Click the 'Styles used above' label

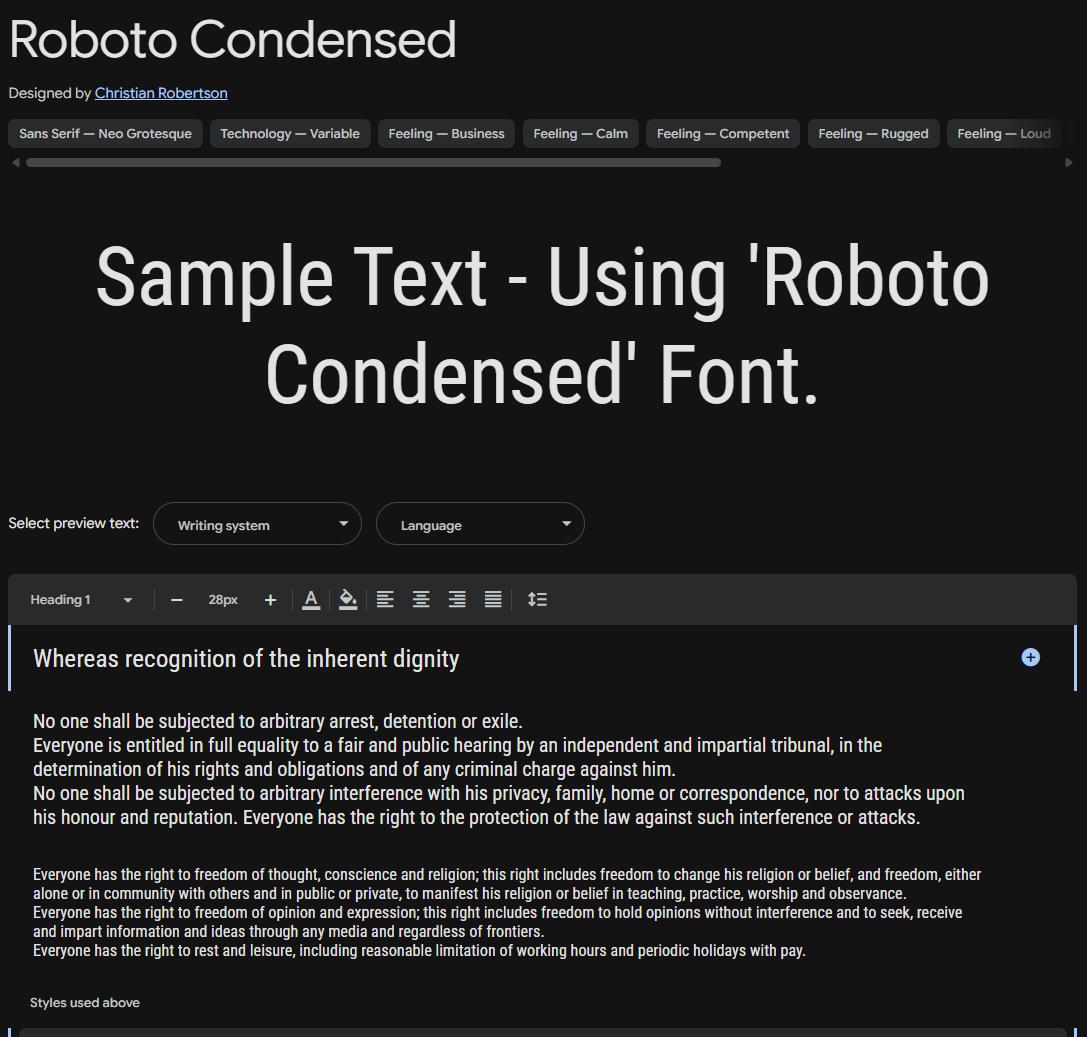(85, 1002)
